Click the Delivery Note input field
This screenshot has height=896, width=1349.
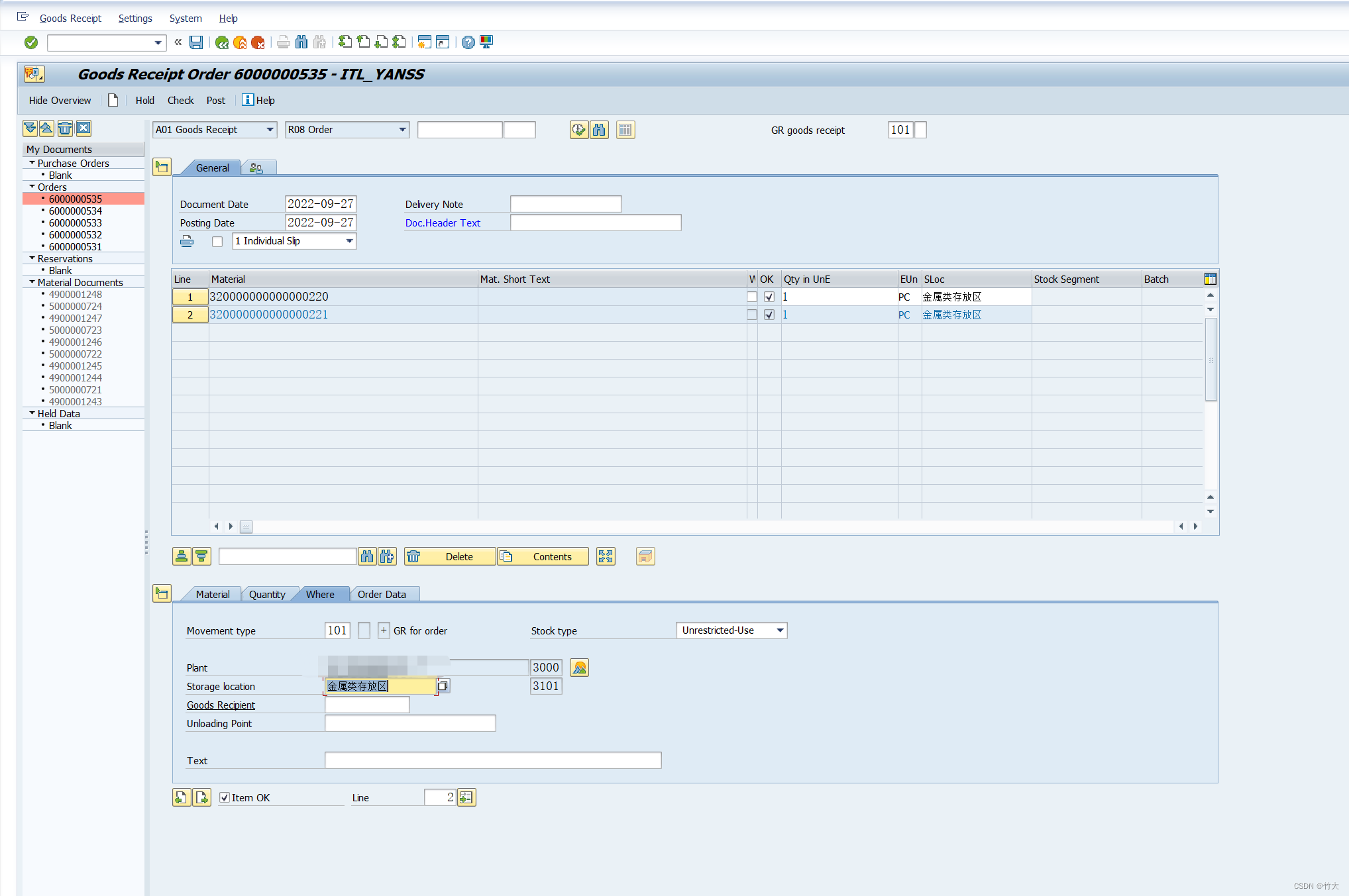565,204
